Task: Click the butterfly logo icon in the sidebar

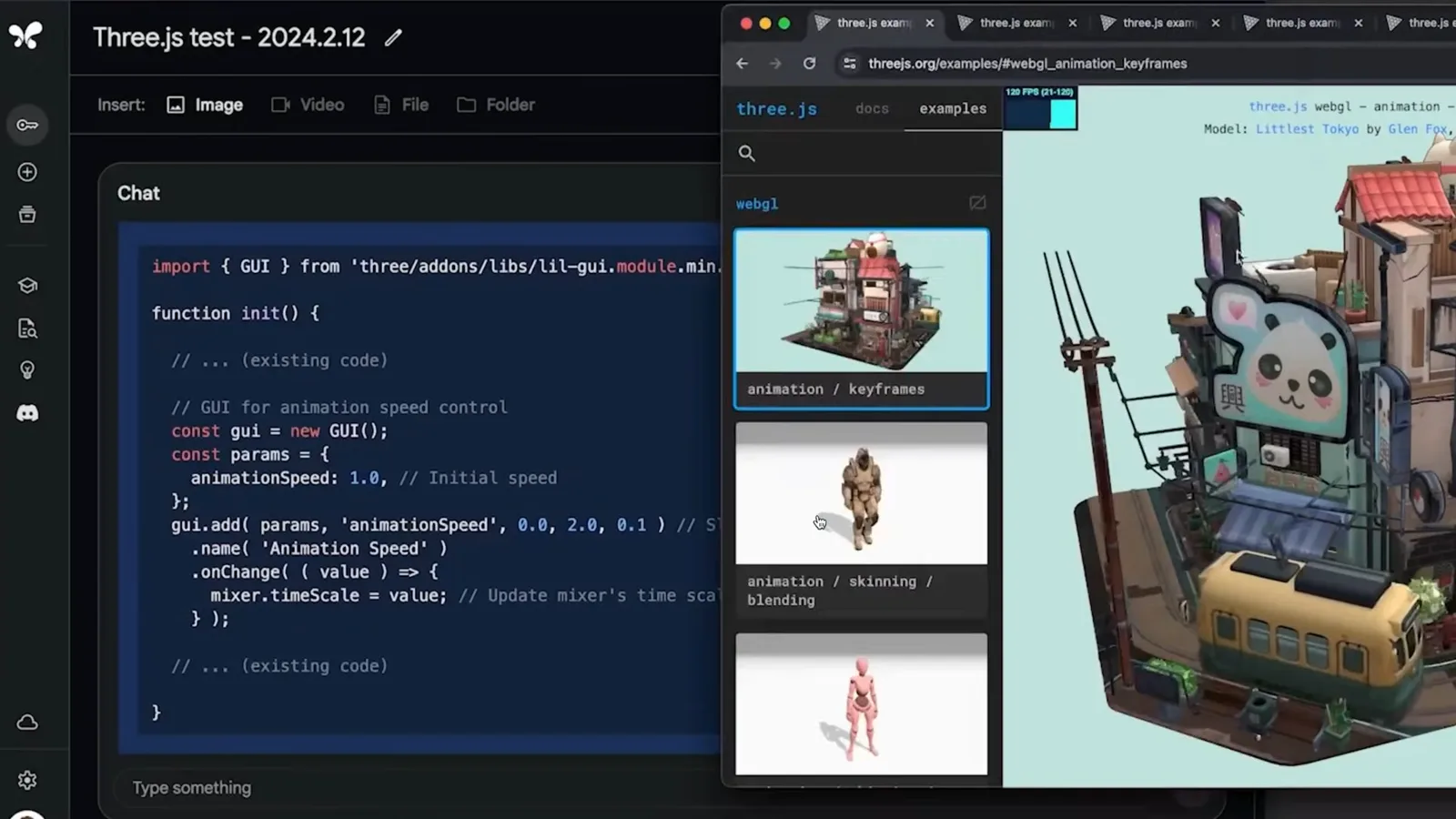Action: pyautogui.click(x=25, y=35)
